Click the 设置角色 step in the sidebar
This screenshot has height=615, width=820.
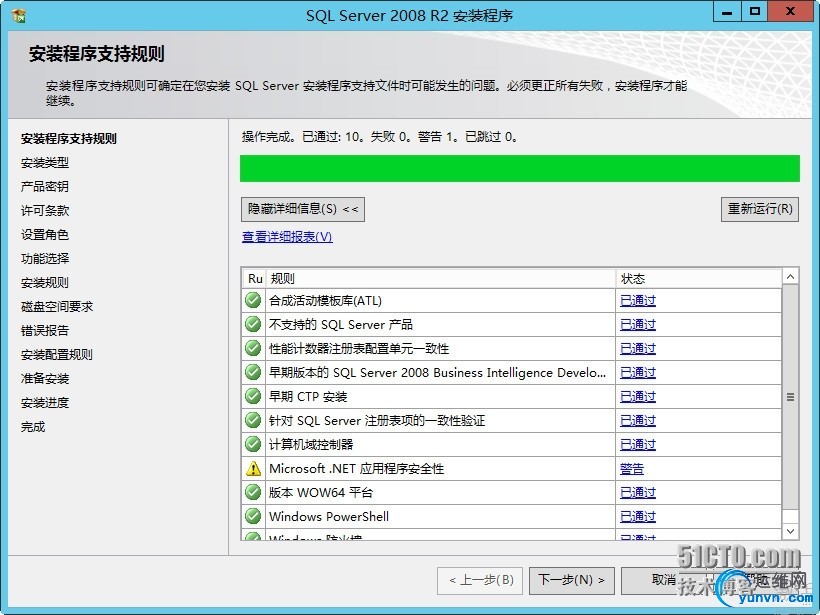[x=45, y=235]
